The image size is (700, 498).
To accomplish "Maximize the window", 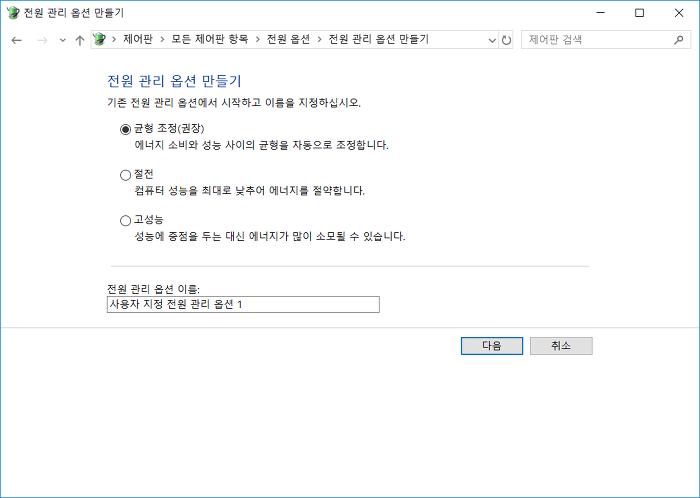I will [x=639, y=13].
